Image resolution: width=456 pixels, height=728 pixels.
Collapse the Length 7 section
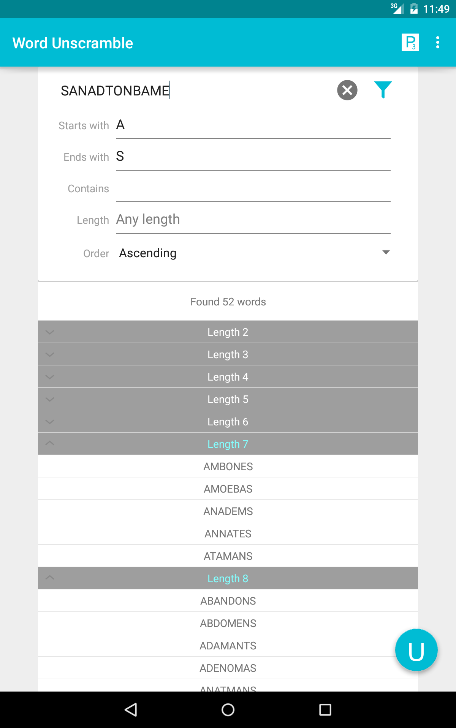[x=228, y=444]
